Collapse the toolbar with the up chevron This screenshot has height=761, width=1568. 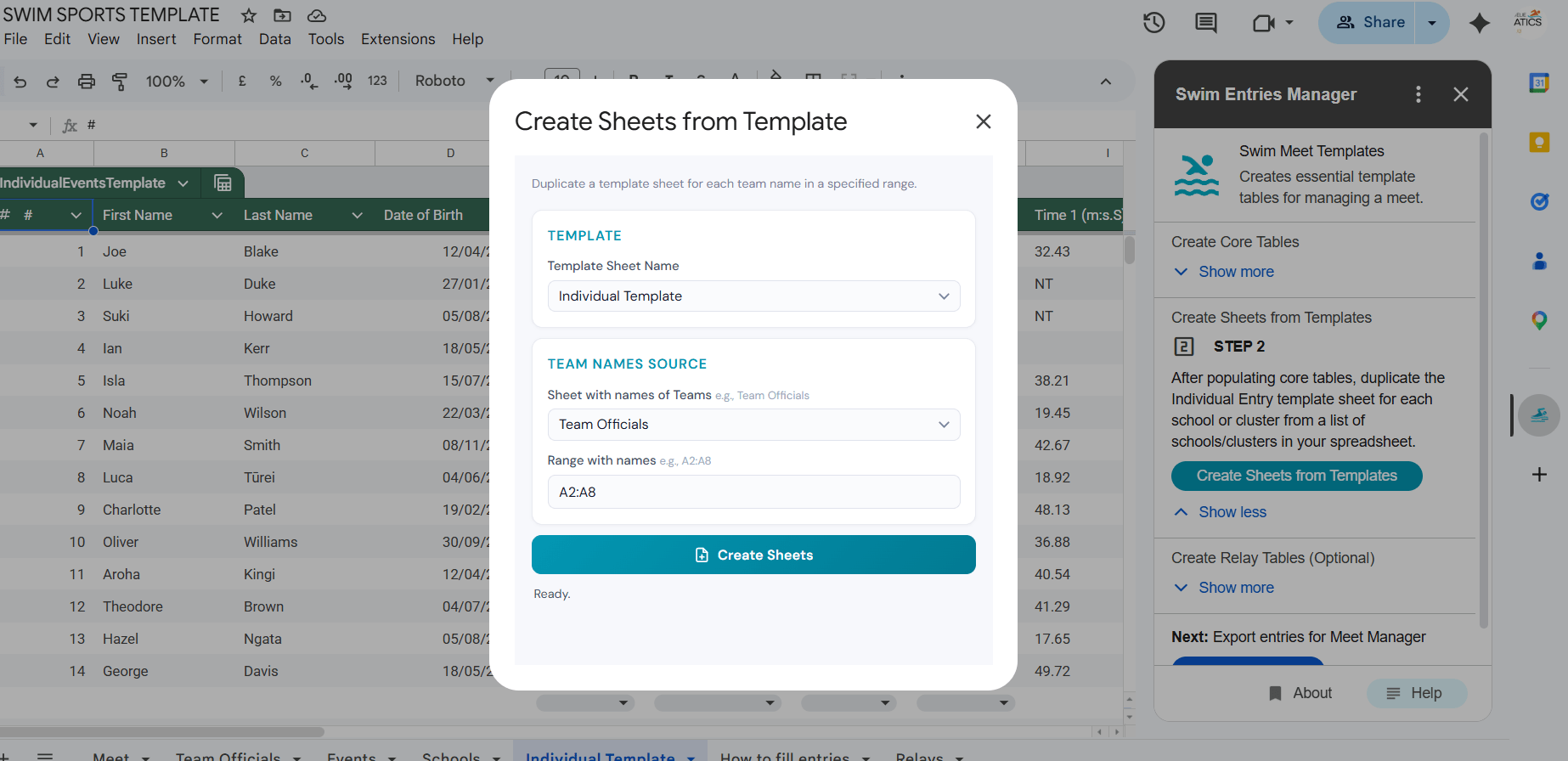pyautogui.click(x=1105, y=82)
